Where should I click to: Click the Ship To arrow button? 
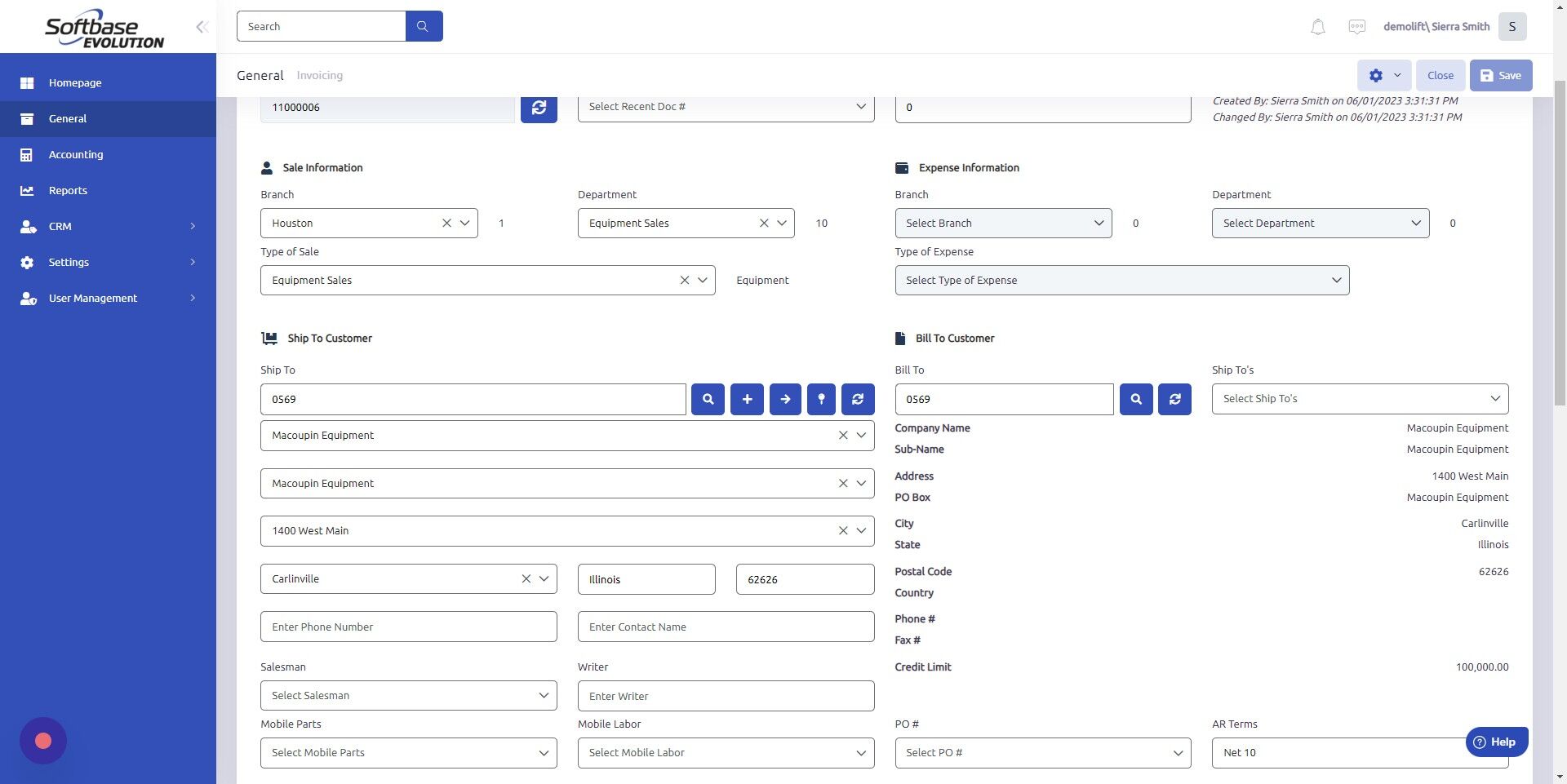785,399
